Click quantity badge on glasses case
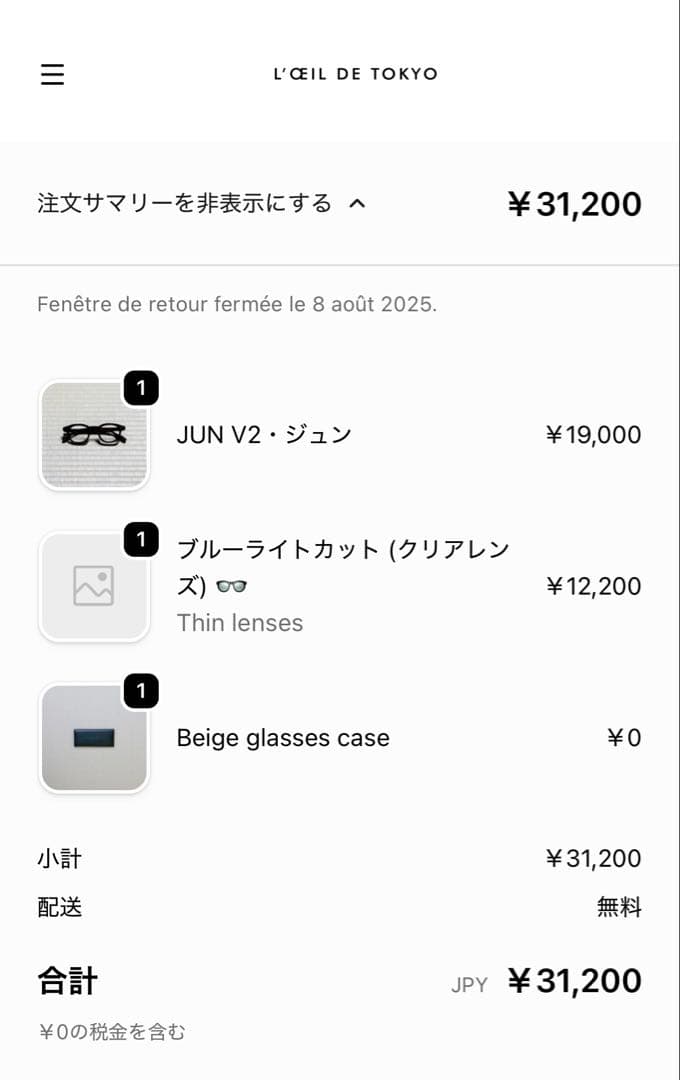The width and height of the screenshot is (680, 1080). coord(141,691)
